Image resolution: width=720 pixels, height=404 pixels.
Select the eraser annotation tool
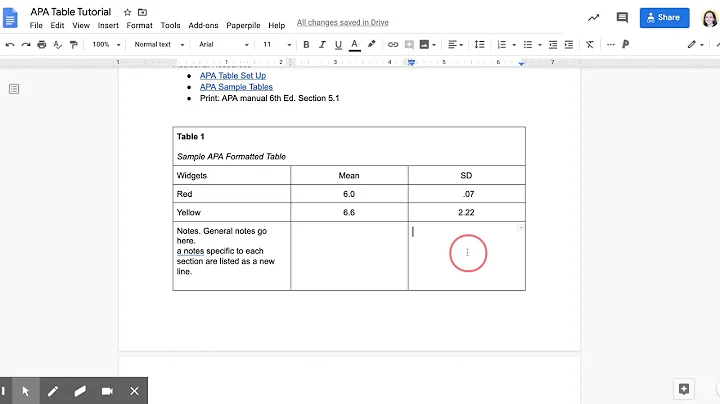pyautogui.click(x=80, y=391)
